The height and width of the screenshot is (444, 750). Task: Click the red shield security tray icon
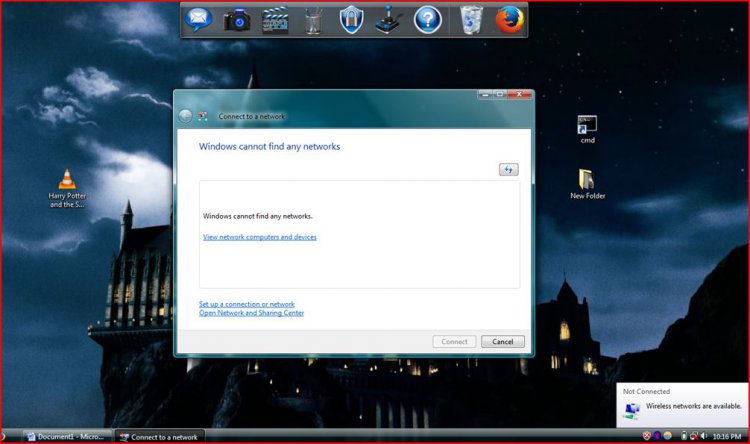point(647,436)
